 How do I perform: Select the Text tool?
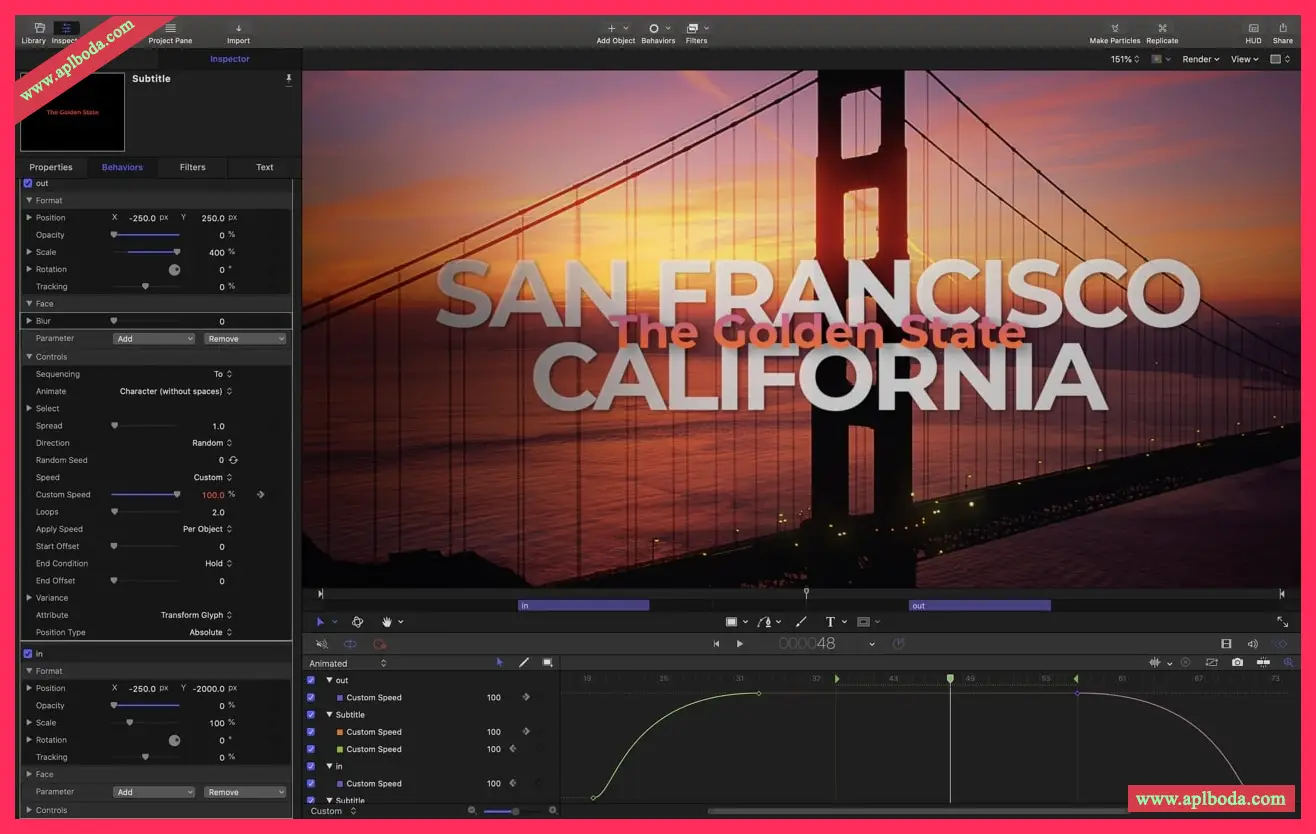point(830,622)
